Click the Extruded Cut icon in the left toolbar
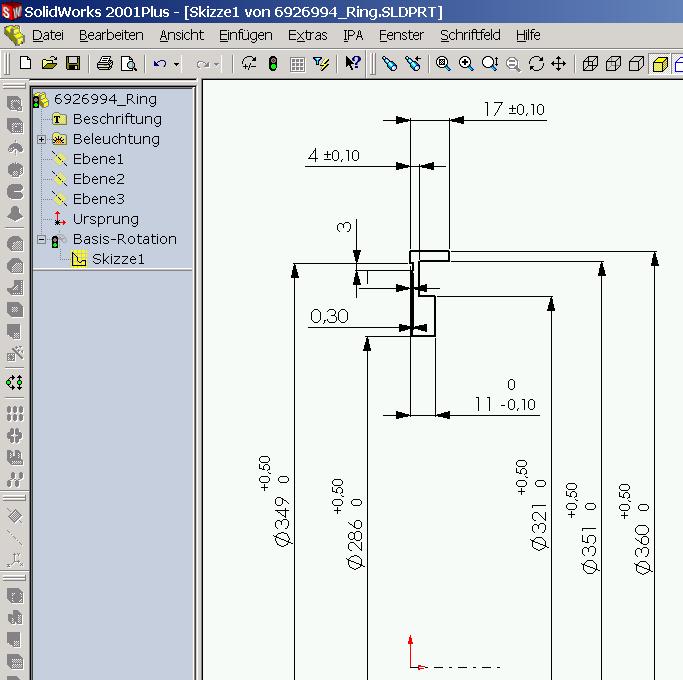This screenshot has width=683, height=680. pos(15,125)
